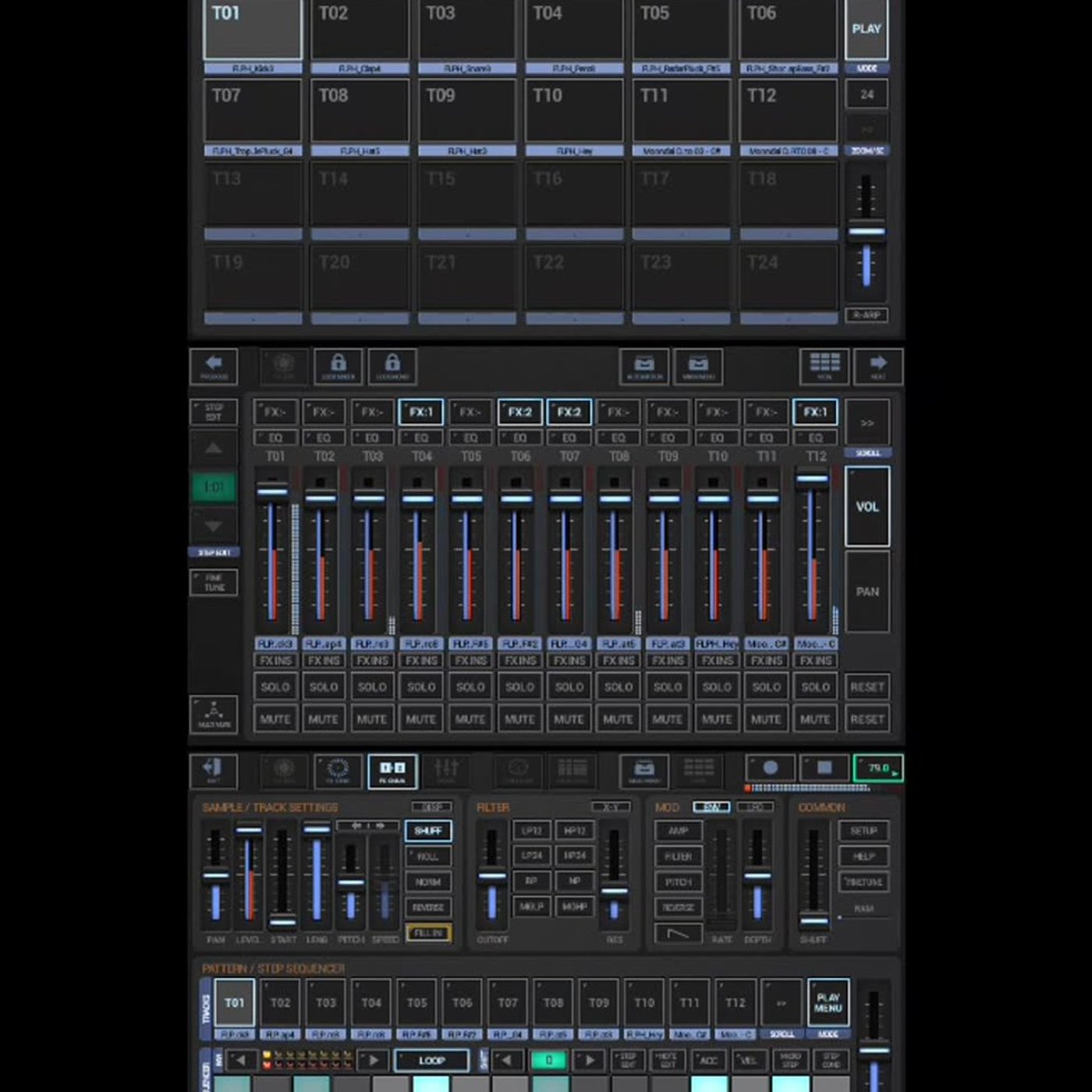
Task: Enable the SHUFF sample mode button
Action: [x=428, y=831]
